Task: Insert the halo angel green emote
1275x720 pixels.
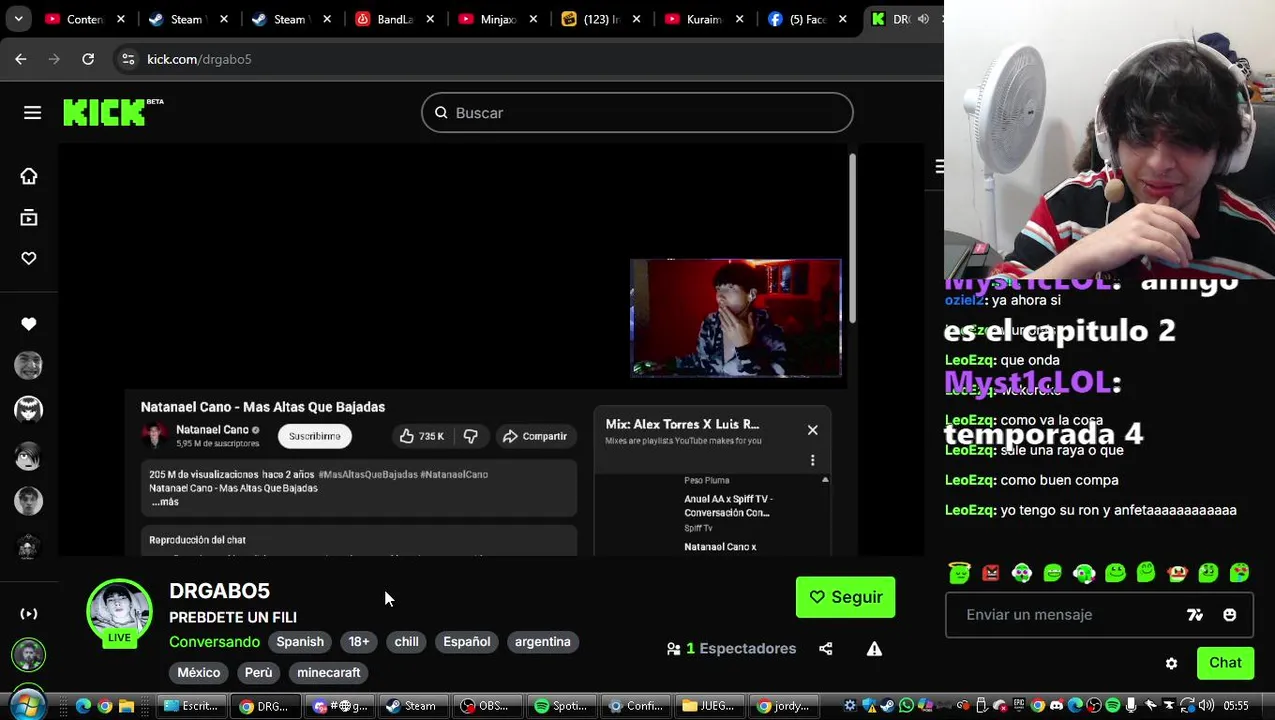Action: 960,573
